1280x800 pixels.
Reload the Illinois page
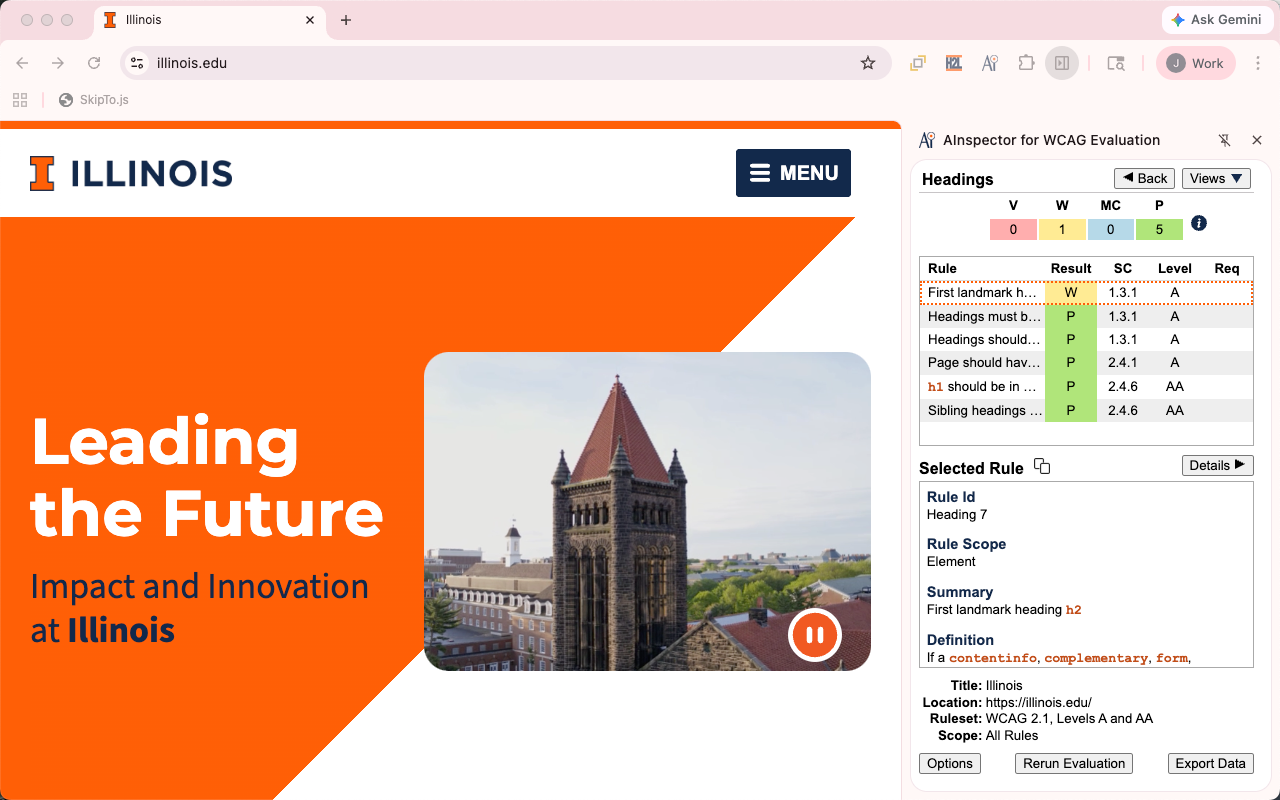pyautogui.click(x=94, y=63)
